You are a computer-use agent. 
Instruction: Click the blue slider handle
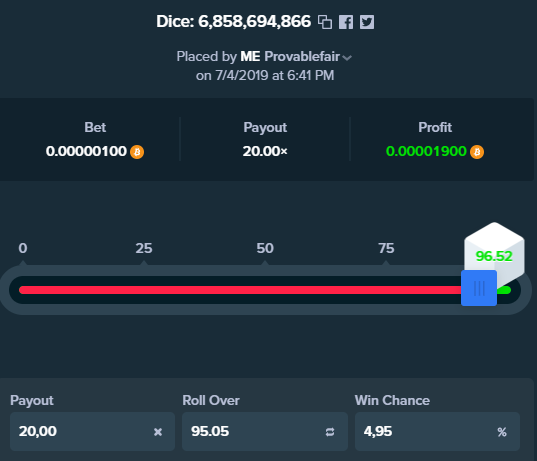479,288
